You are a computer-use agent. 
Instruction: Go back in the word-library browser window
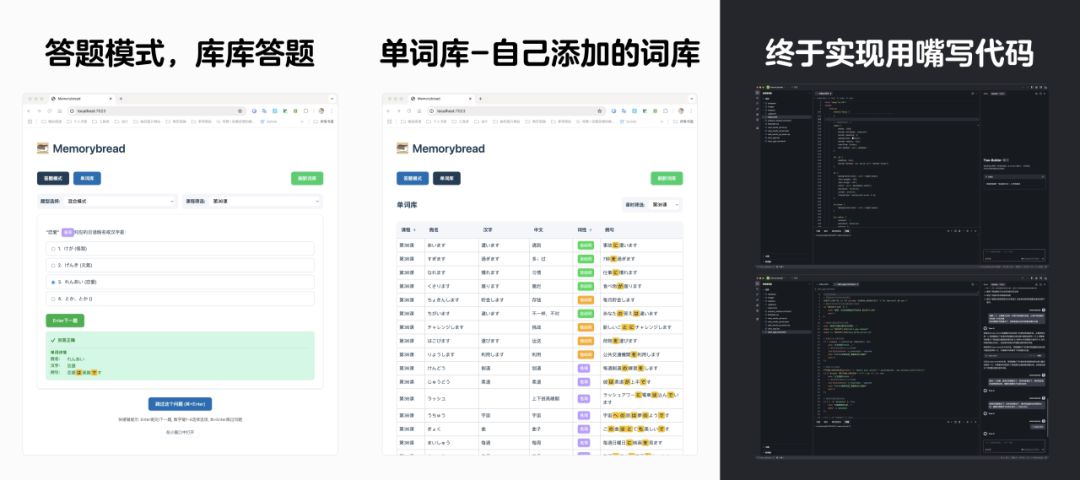point(388,111)
